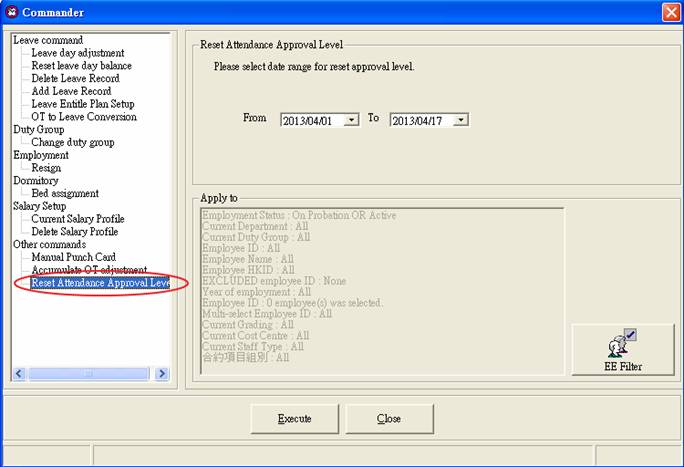Close the Commander window with X button
Viewport: 684px width, 467px height.
pyautogui.click(x=671, y=12)
